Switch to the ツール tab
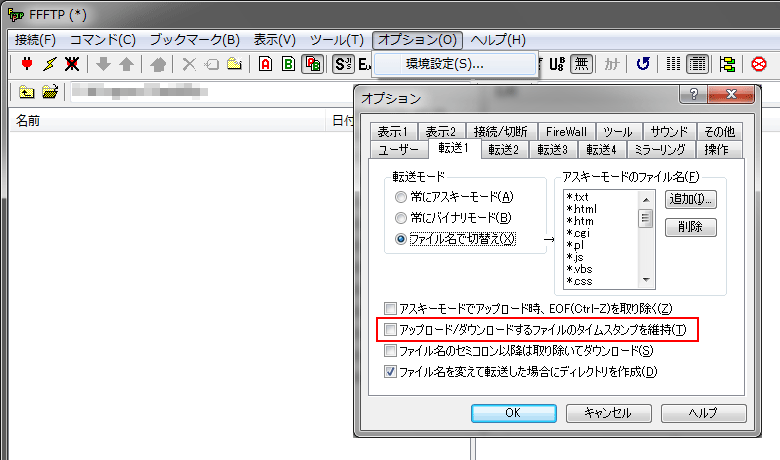Image resolution: width=780 pixels, height=460 pixels. [x=618, y=132]
